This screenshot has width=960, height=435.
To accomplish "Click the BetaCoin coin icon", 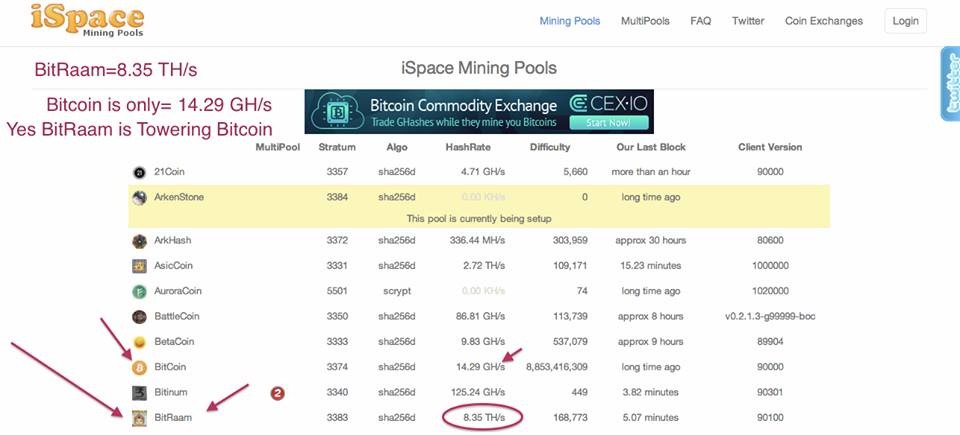I will pyautogui.click(x=140, y=342).
